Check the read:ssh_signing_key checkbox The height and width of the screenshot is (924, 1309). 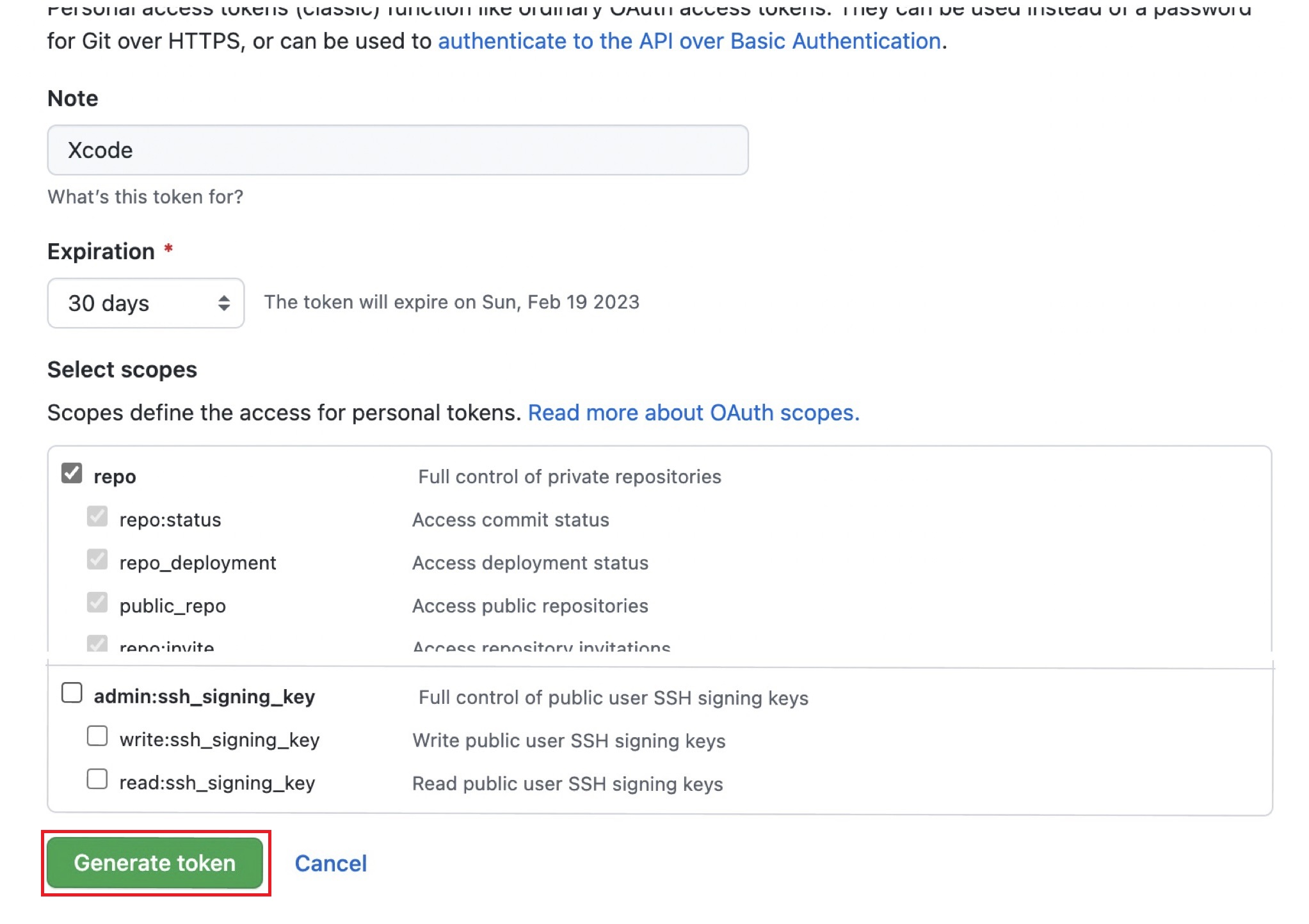point(97,779)
